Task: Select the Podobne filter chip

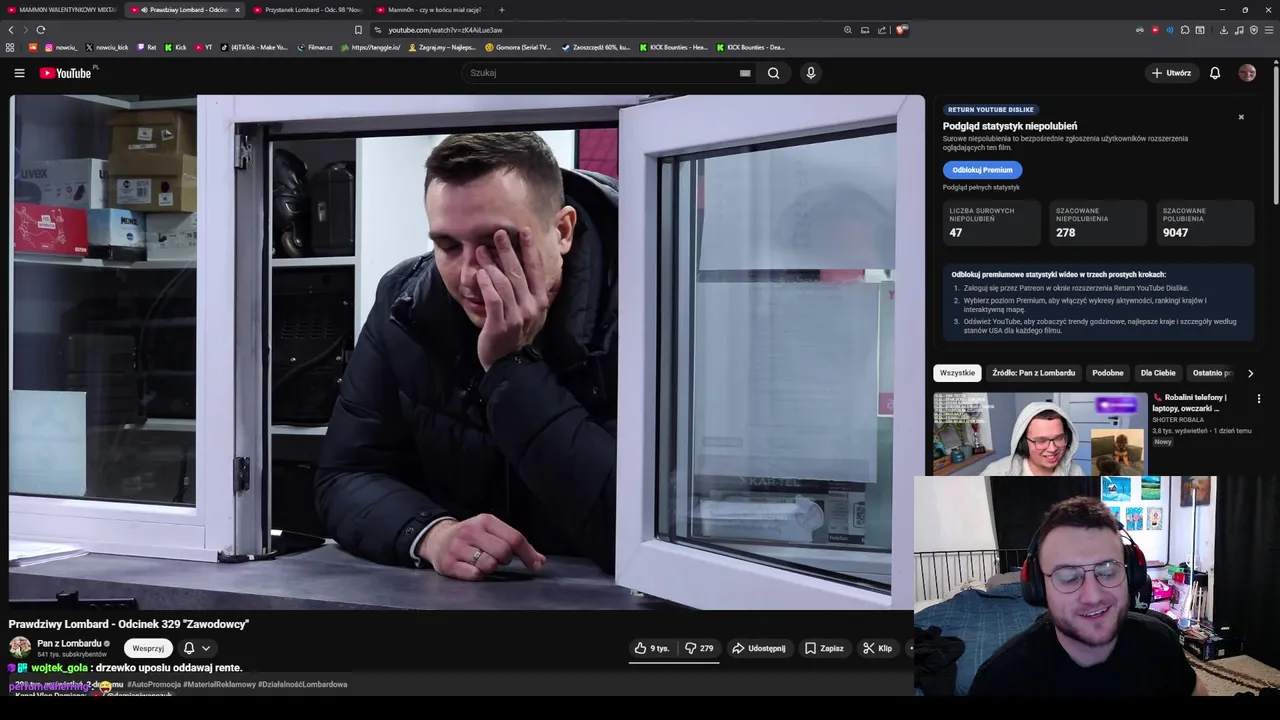Action: pyautogui.click(x=1107, y=373)
